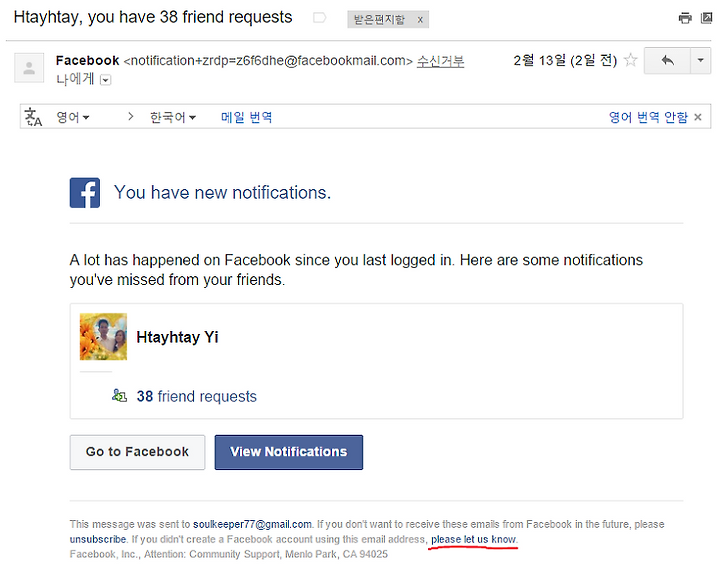Open target language 한국어 dropdown
The width and height of the screenshot is (720, 570).
(x=173, y=117)
